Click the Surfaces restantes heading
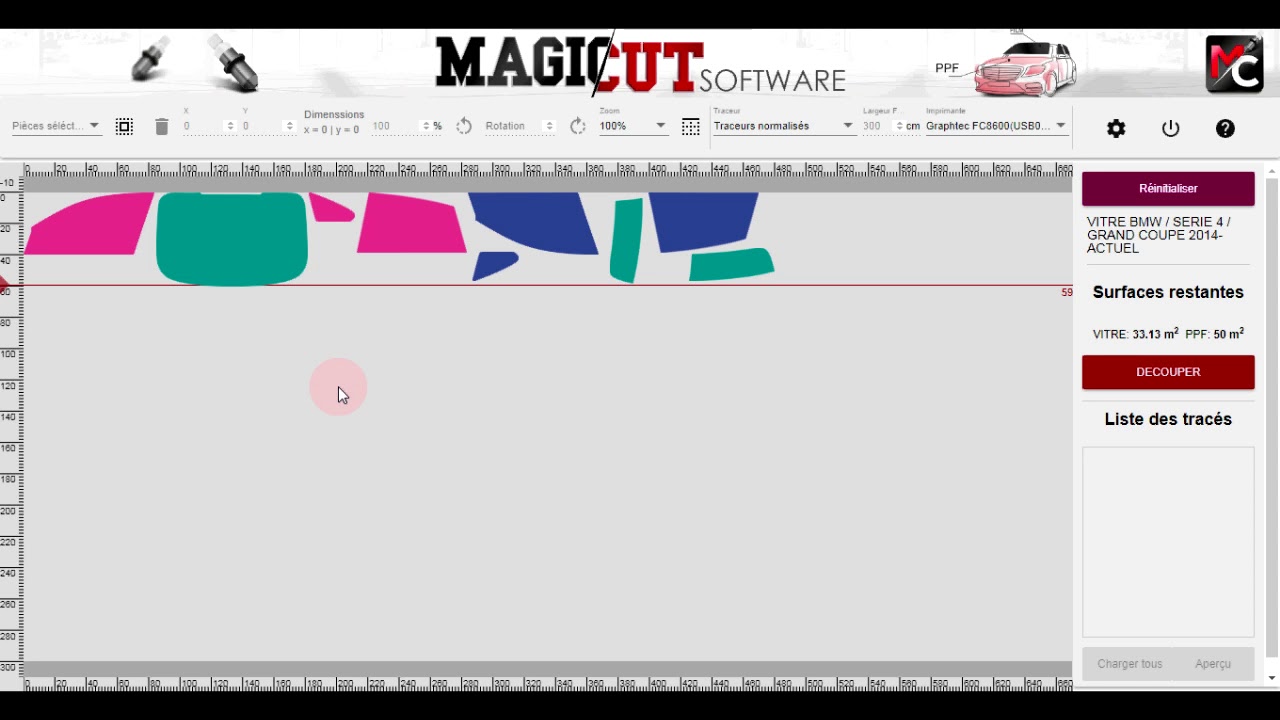 pyautogui.click(x=1168, y=292)
